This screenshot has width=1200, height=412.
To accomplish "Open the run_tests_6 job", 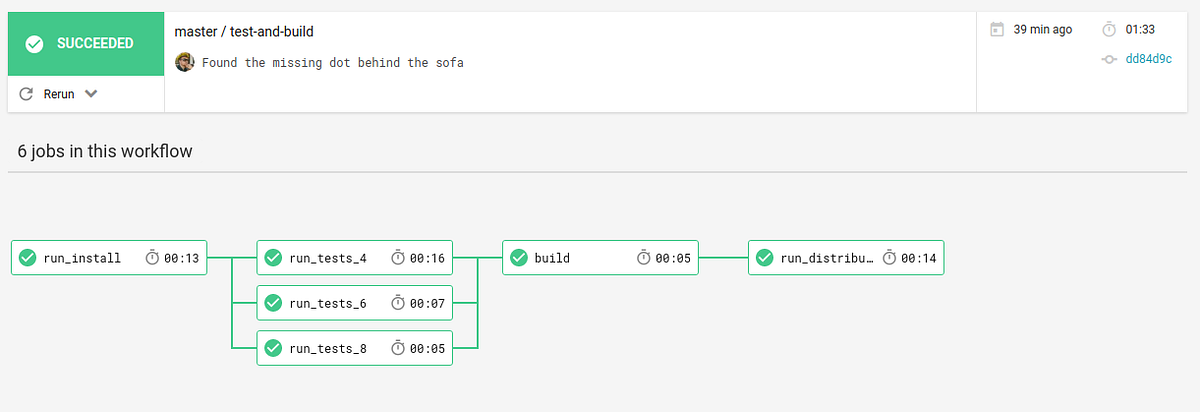I will coord(328,303).
